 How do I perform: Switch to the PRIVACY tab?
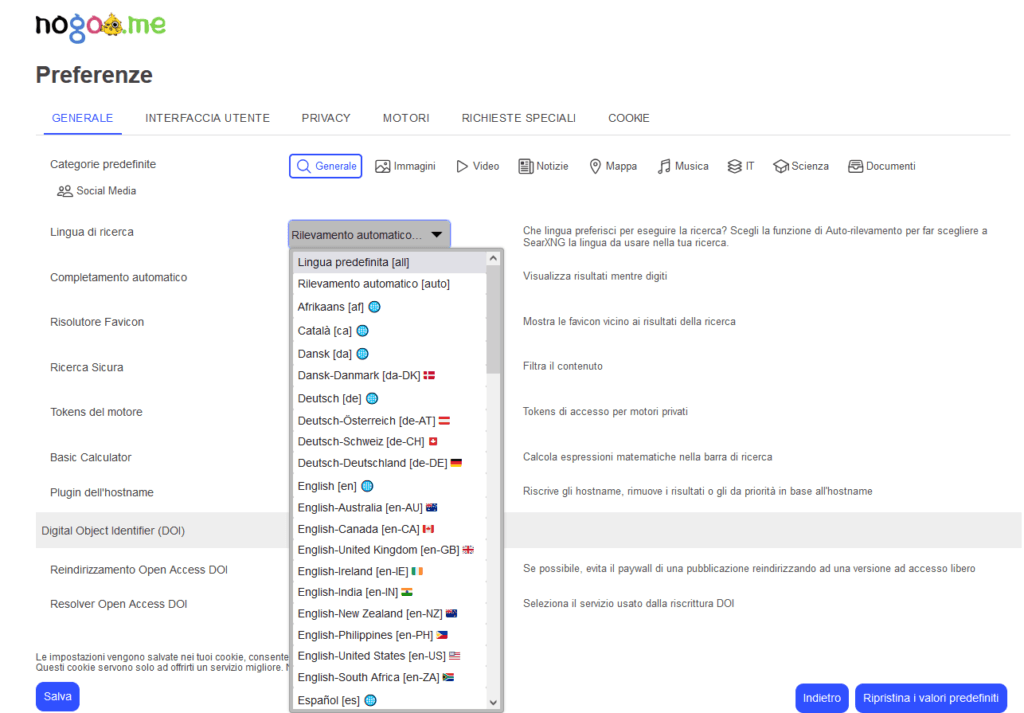pyautogui.click(x=326, y=118)
